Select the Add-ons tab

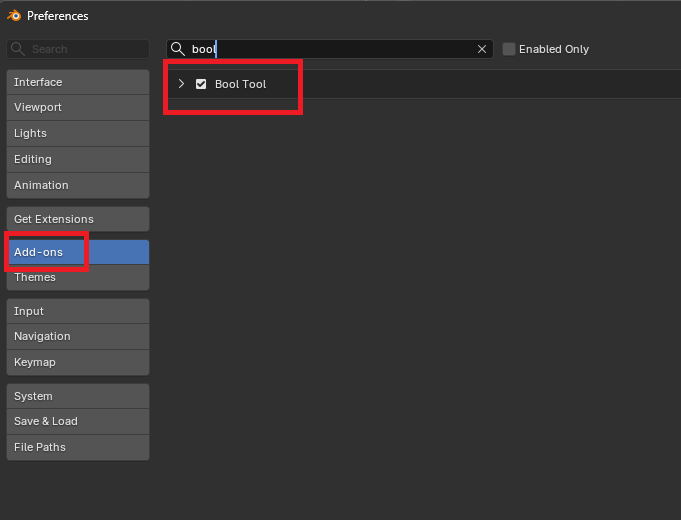(x=78, y=252)
